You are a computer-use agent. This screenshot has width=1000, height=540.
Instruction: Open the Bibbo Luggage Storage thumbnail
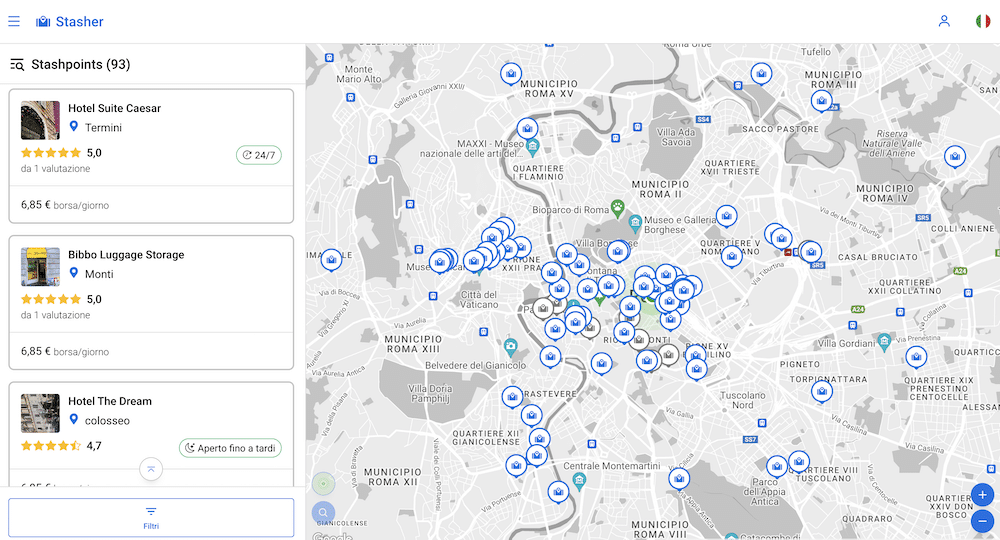click(40, 266)
